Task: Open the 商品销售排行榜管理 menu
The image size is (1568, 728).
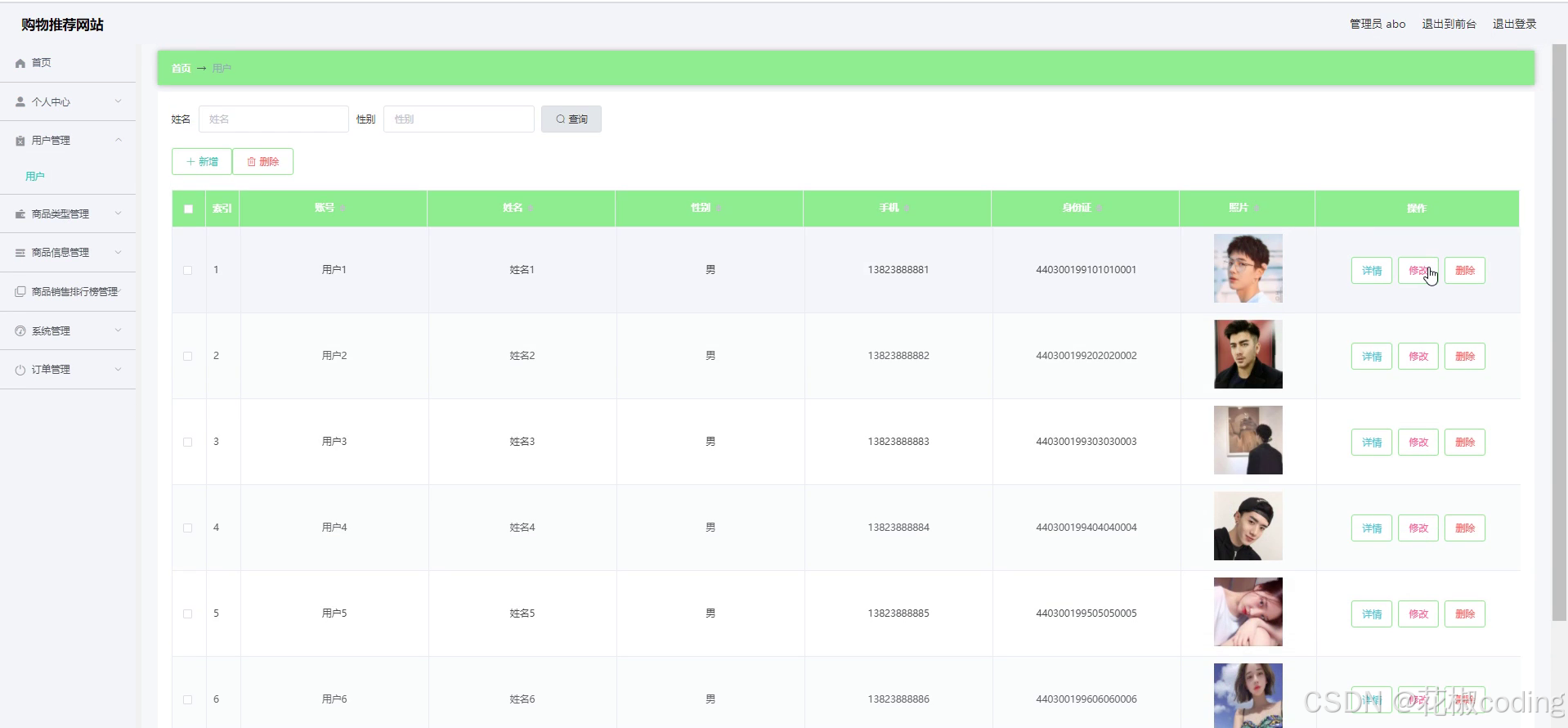Action: coord(68,292)
